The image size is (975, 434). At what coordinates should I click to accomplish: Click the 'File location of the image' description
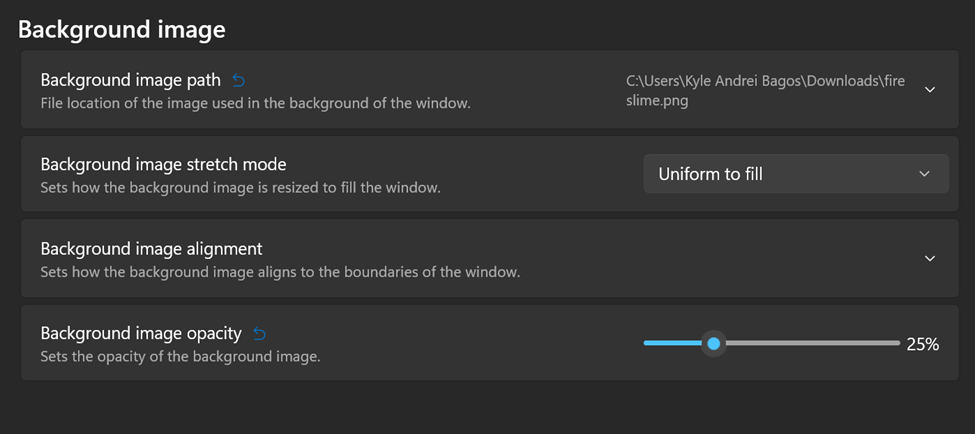coord(256,103)
